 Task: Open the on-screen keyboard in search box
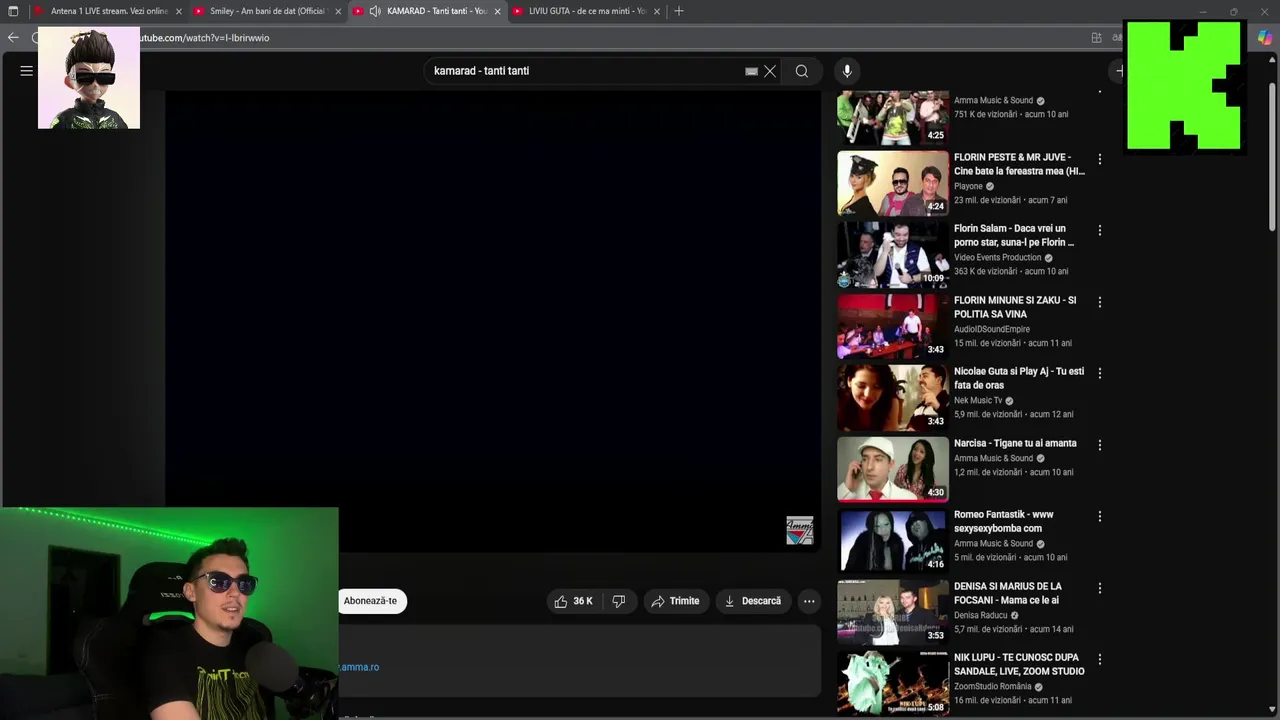point(751,71)
